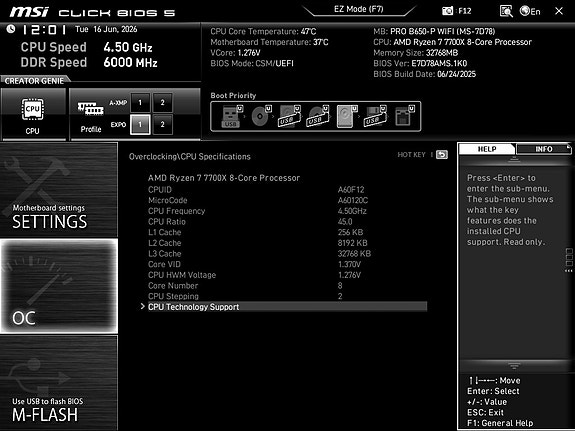
Task: Click the BIOS Ver E7D78AMS.1K0 text
Action: (420, 63)
